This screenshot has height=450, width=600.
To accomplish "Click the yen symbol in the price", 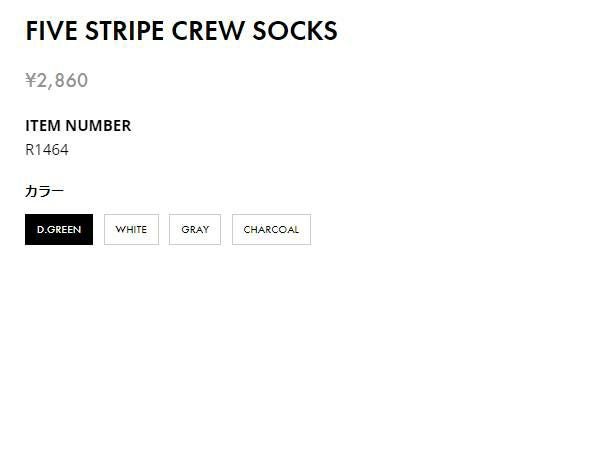I will pyautogui.click(x=31, y=81).
